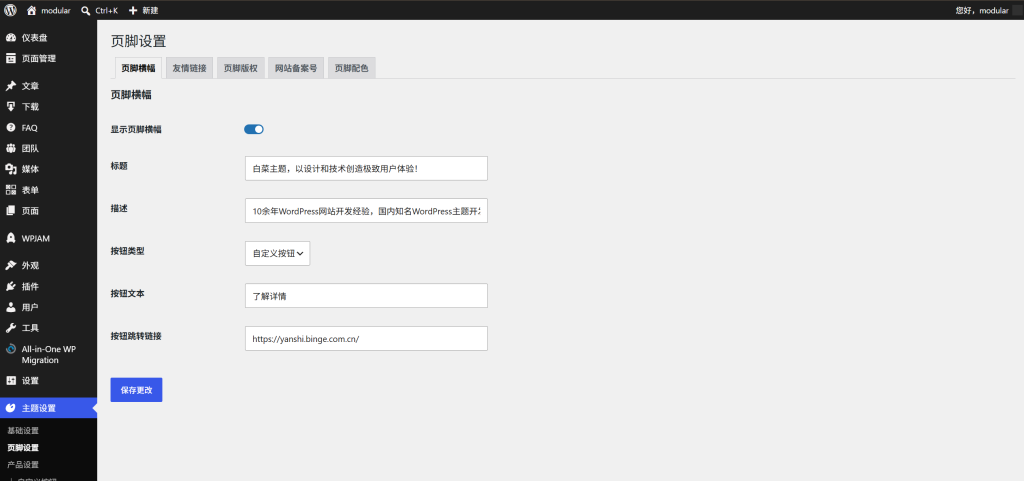Click the search magnifier icon
Viewport: 1024px width, 481px height.
[86, 10]
